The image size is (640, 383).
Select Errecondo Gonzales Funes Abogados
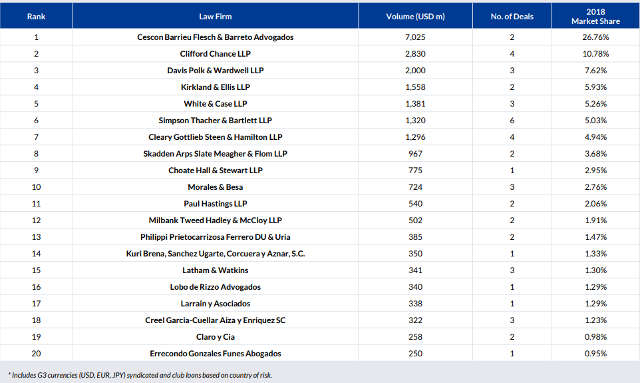(216, 354)
